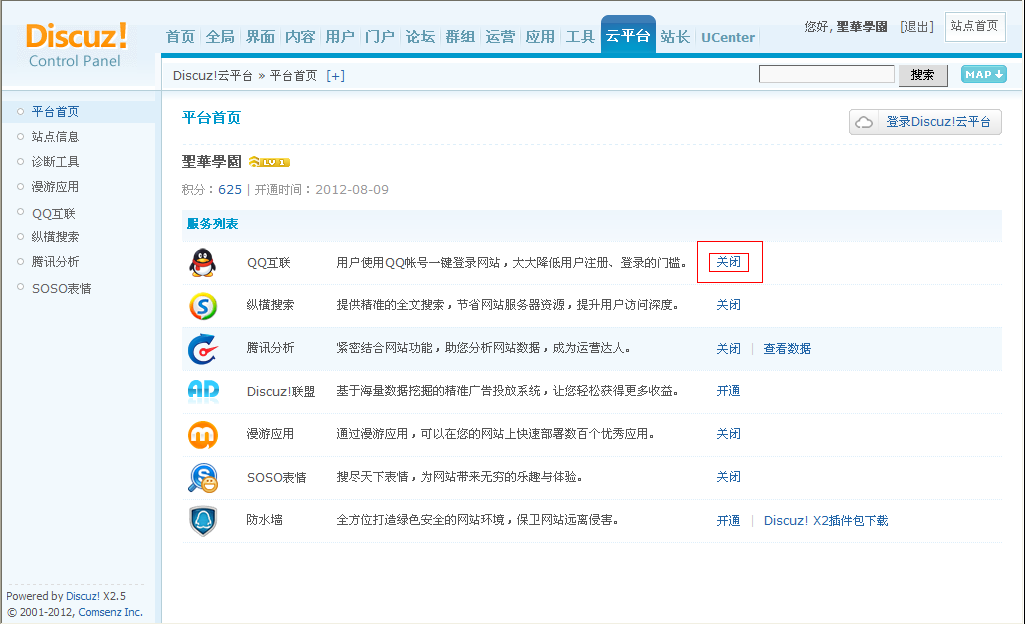
Task: Turn off 漫游应用 with 关闭
Action: pos(728,434)
